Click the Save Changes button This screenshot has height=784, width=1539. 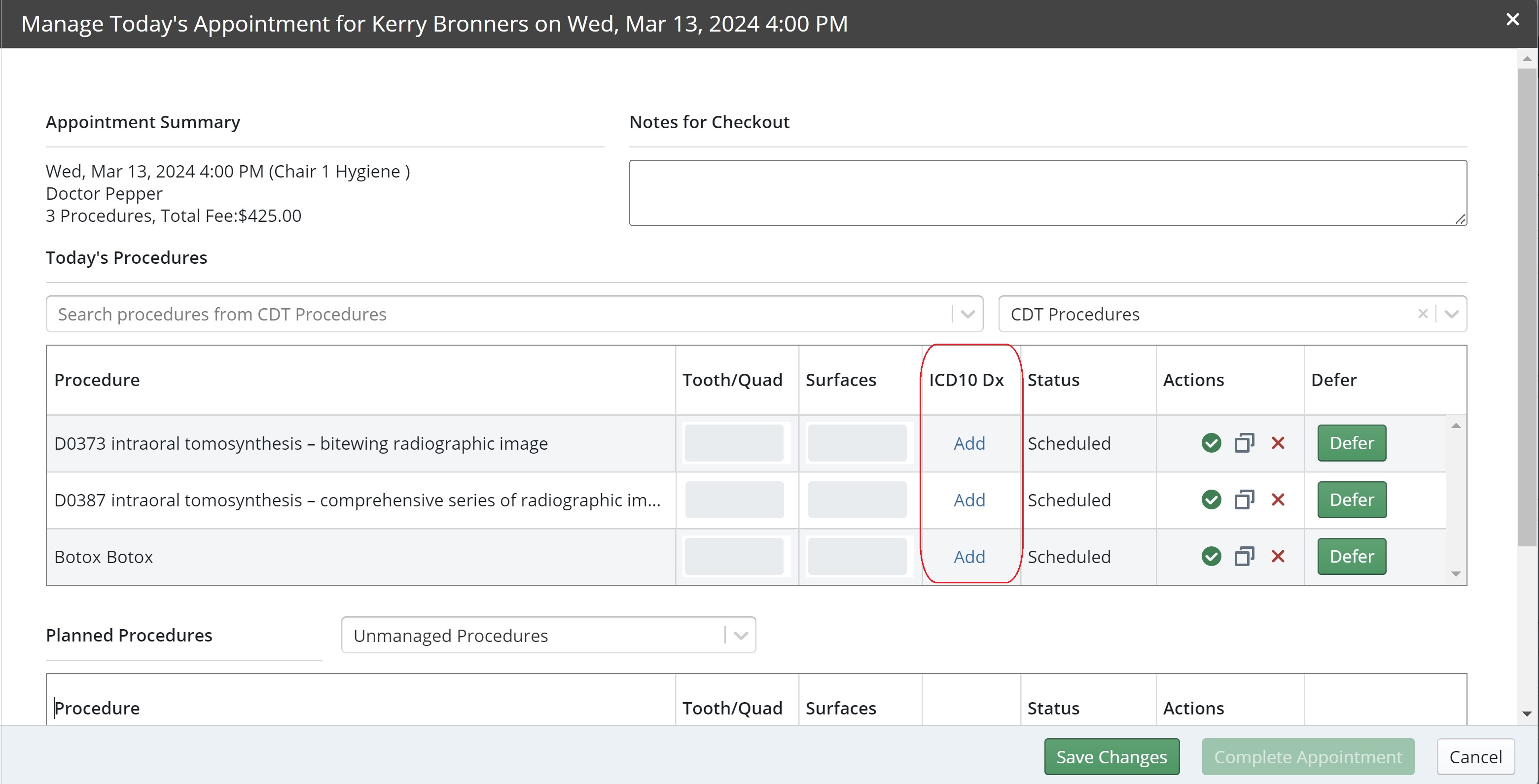pyautogui.click(x=1111, y=756)
